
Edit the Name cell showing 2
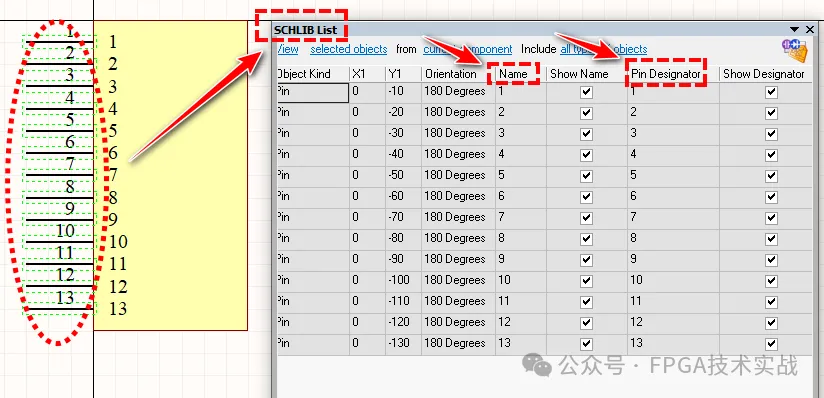coord(521,114)
